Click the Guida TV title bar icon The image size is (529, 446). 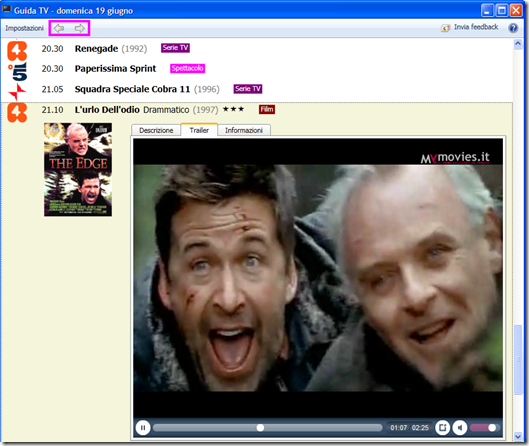[x=6, y=10]
